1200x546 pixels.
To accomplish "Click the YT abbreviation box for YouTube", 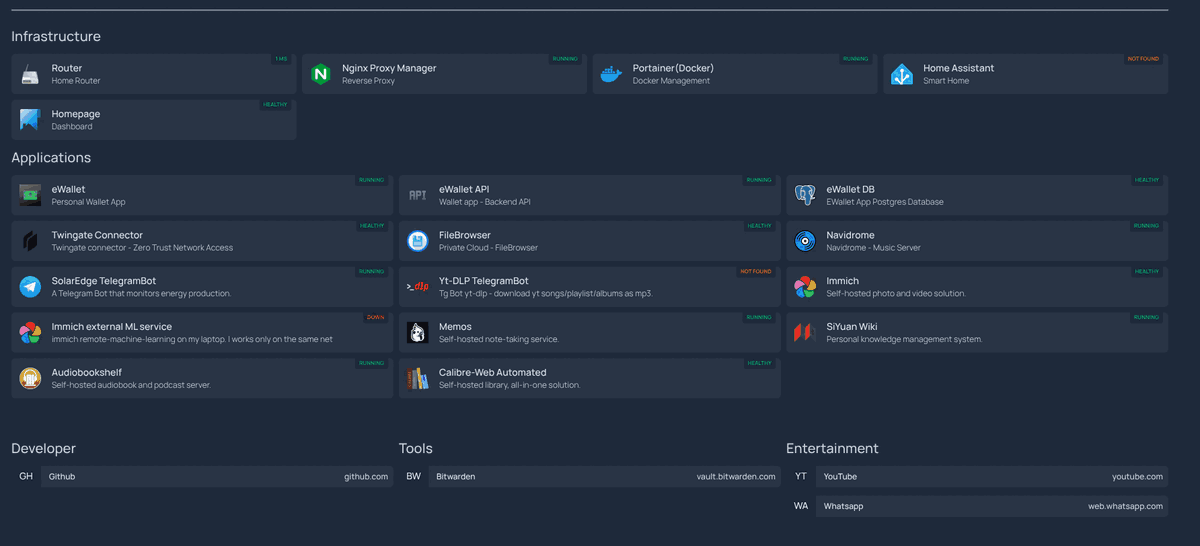I will [x=801, y=477].
